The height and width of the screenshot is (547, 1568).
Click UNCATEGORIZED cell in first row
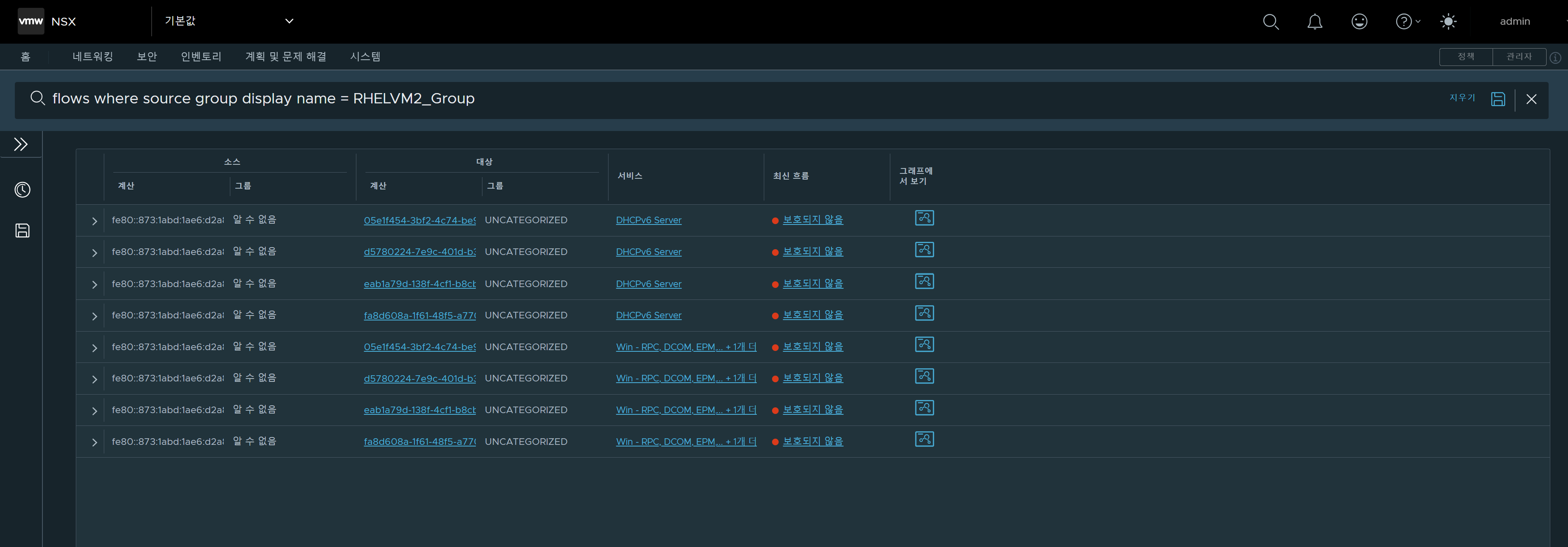click(x=526, y=220)
